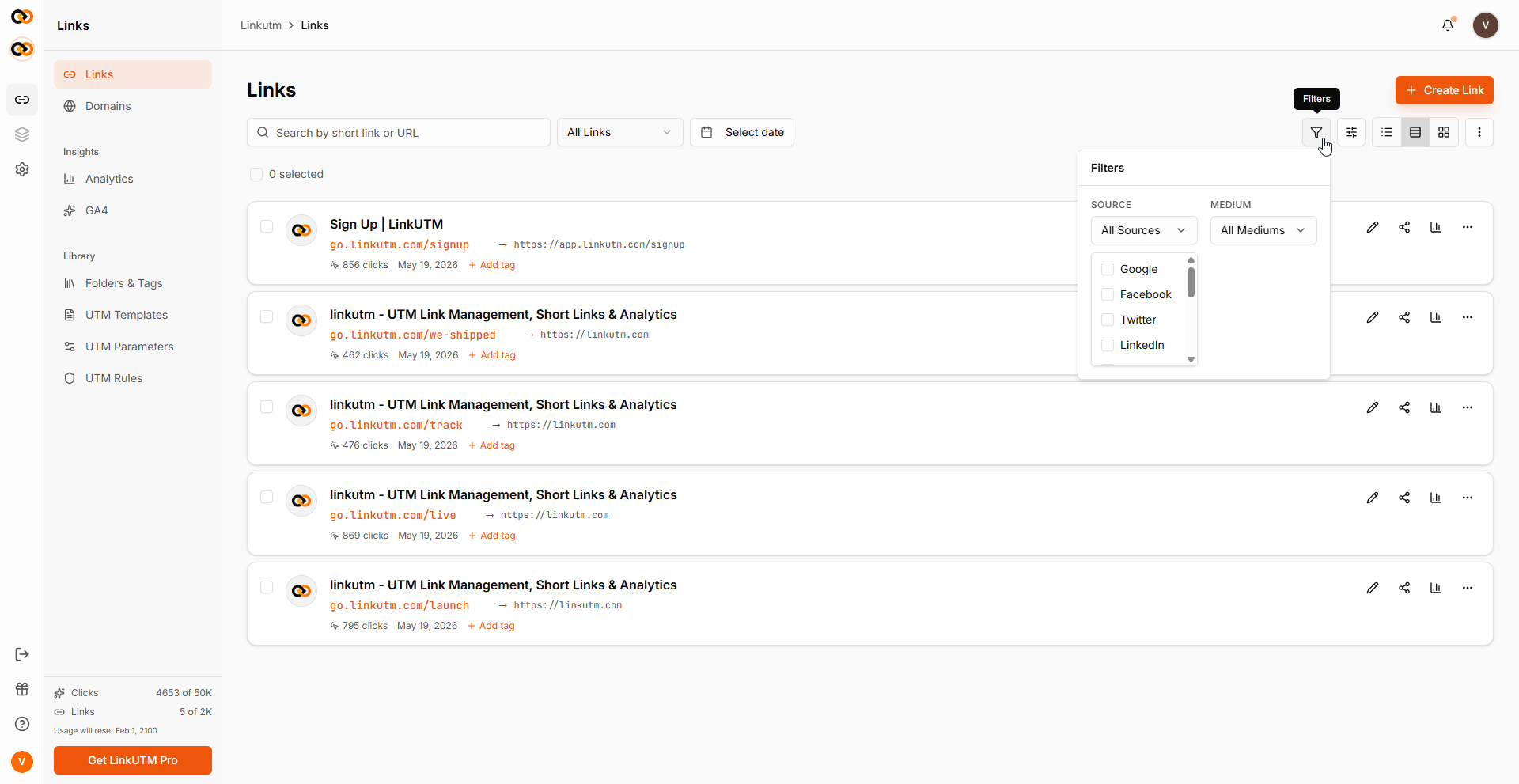The width and height of the screenshot is (1519, 784).
Task: Click the Filters funnel icon
Action: coord(1316,132)
